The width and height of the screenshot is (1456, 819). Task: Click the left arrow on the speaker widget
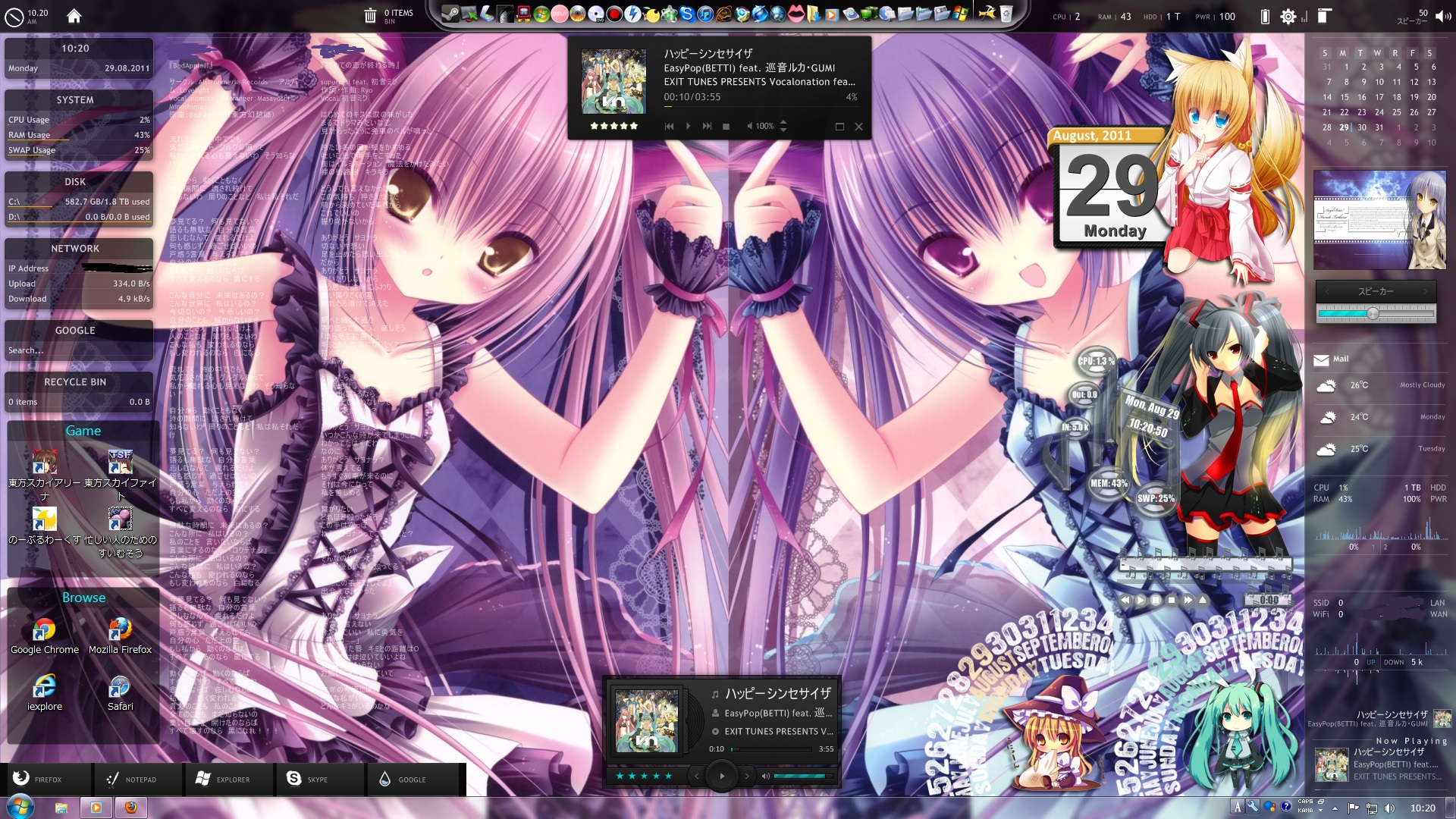point(1327,291)
